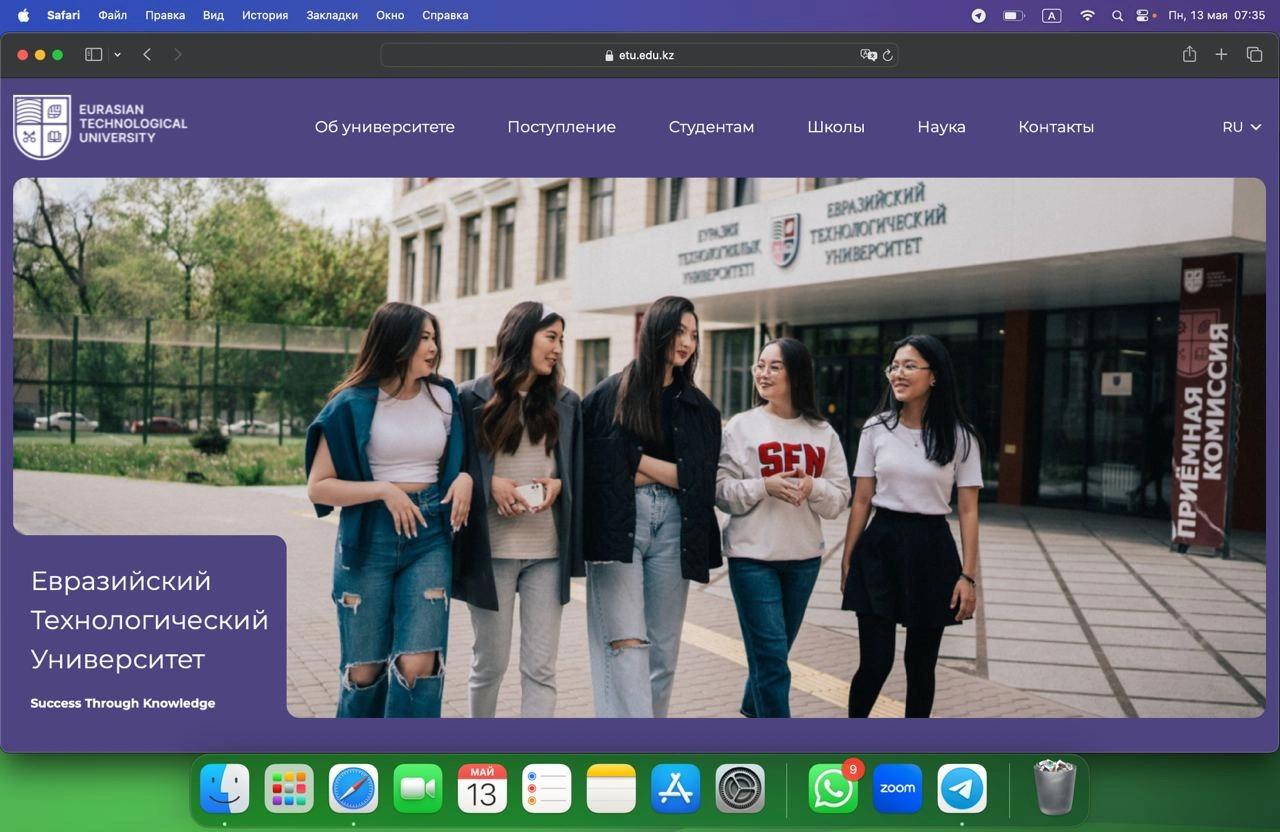Switch keyboard input source indicator
Image resolution: width=1280 pixels, height=832 pixels.
(x=1051, y=15)
